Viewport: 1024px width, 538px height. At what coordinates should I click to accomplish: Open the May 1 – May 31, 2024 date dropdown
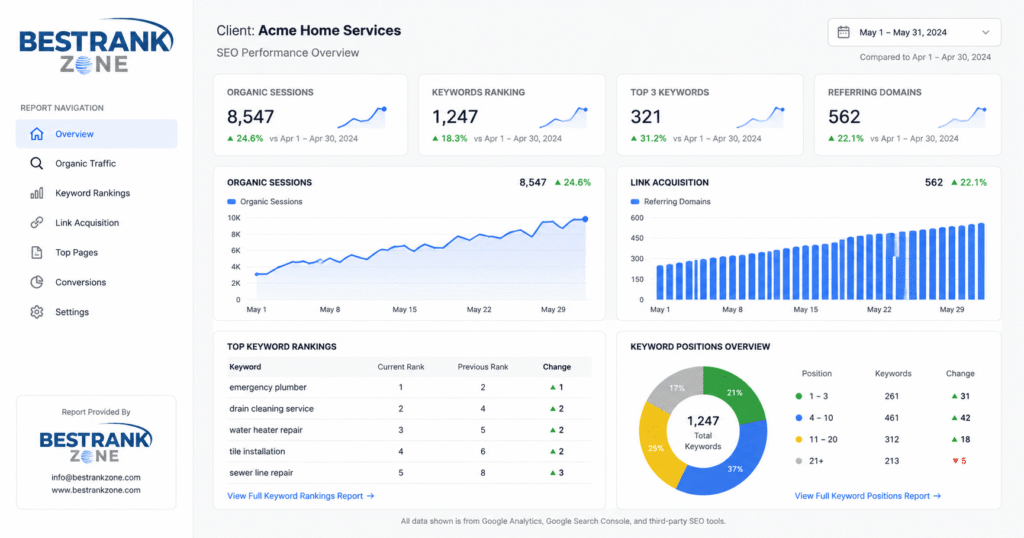tap(914, 32)
